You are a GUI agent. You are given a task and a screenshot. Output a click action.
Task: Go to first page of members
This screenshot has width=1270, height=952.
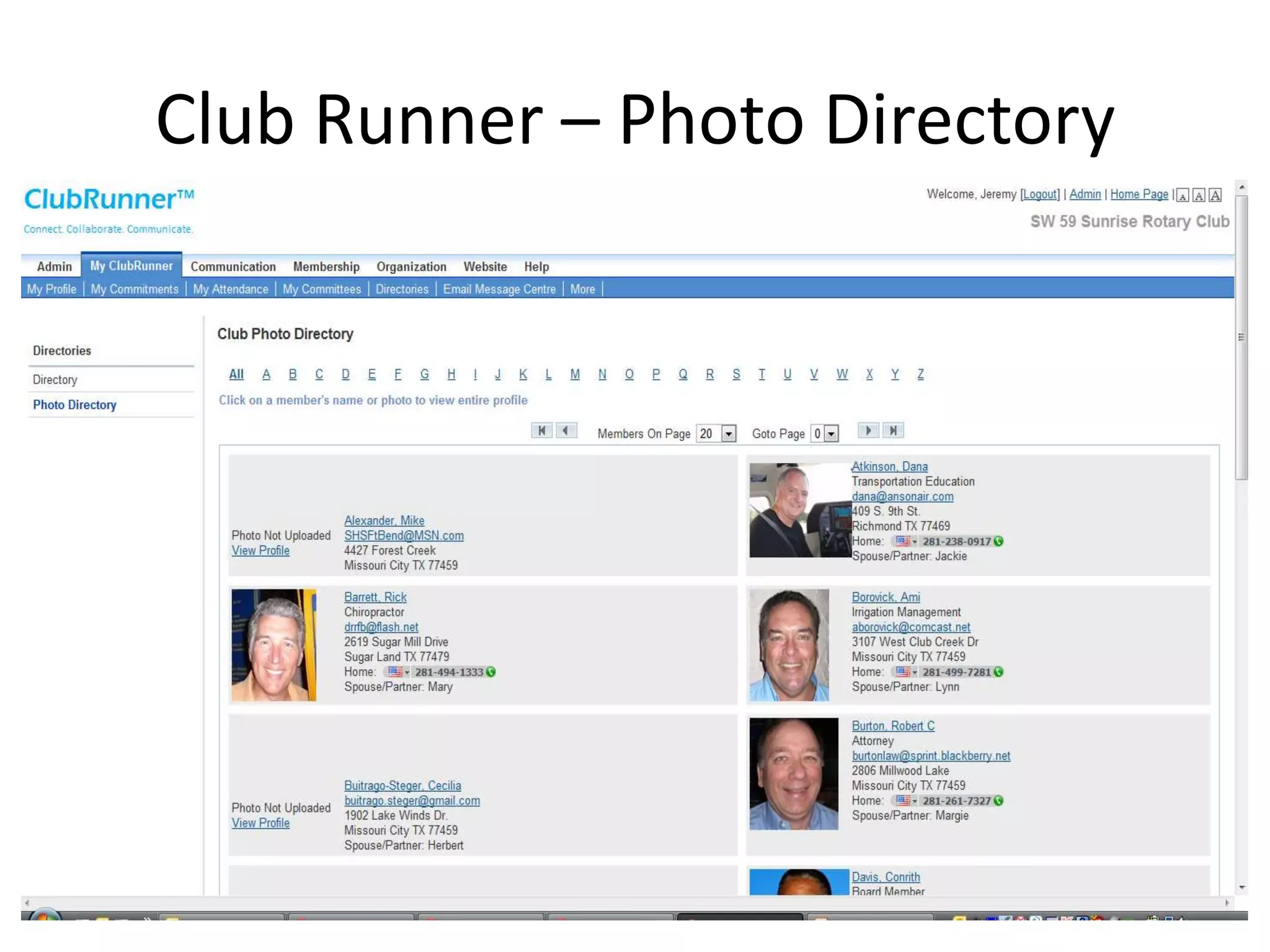(542, 431)
